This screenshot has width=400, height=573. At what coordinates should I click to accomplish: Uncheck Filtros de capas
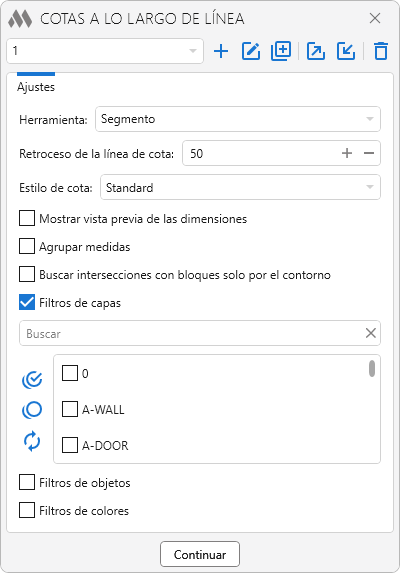tap(27, 303)
